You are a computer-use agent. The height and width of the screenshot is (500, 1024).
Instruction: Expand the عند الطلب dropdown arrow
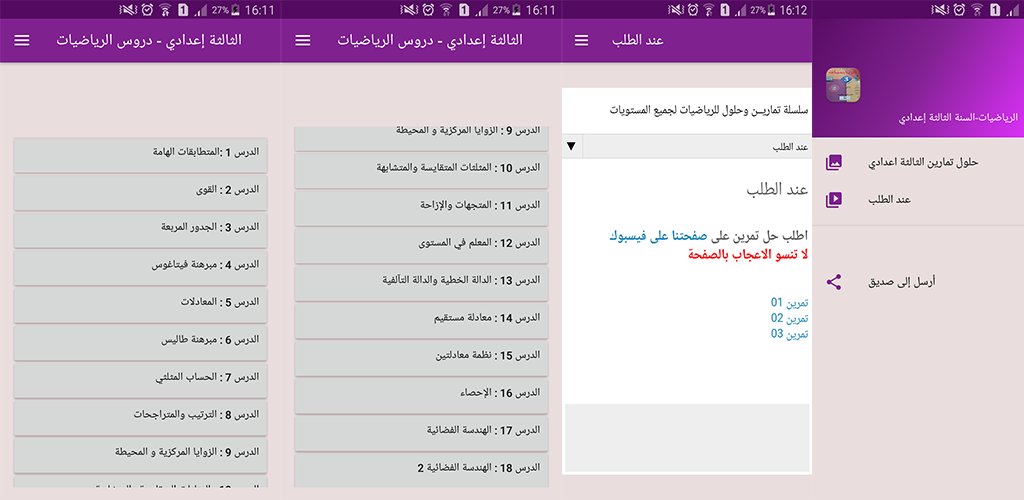tap(571, 146)
